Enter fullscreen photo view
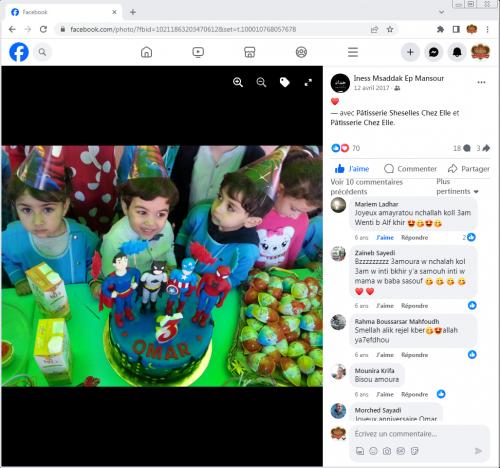 tap(308, 82)
